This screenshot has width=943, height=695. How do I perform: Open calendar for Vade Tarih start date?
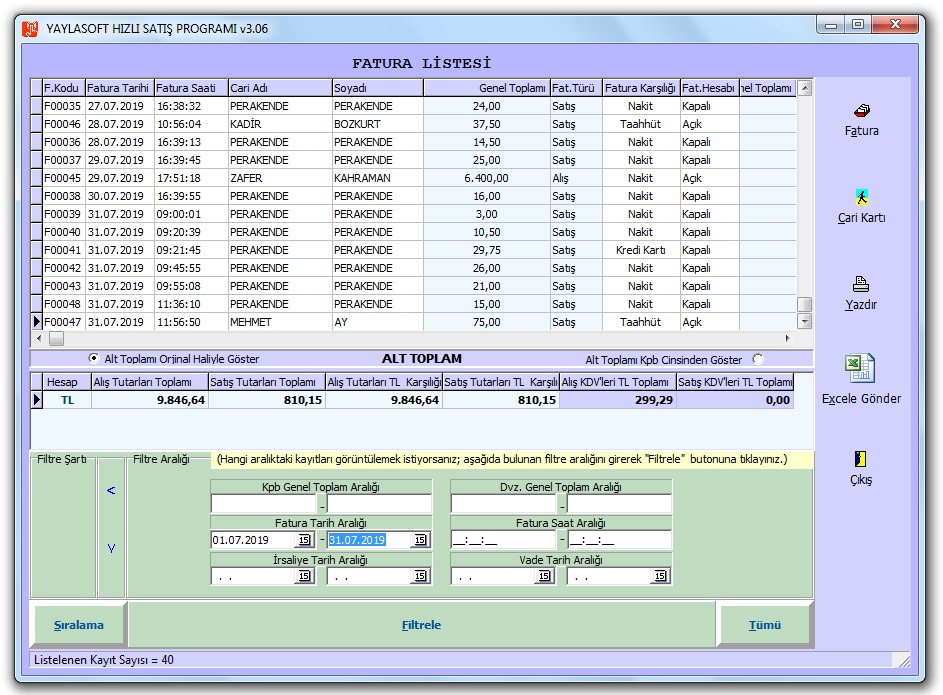pos(544,576)
